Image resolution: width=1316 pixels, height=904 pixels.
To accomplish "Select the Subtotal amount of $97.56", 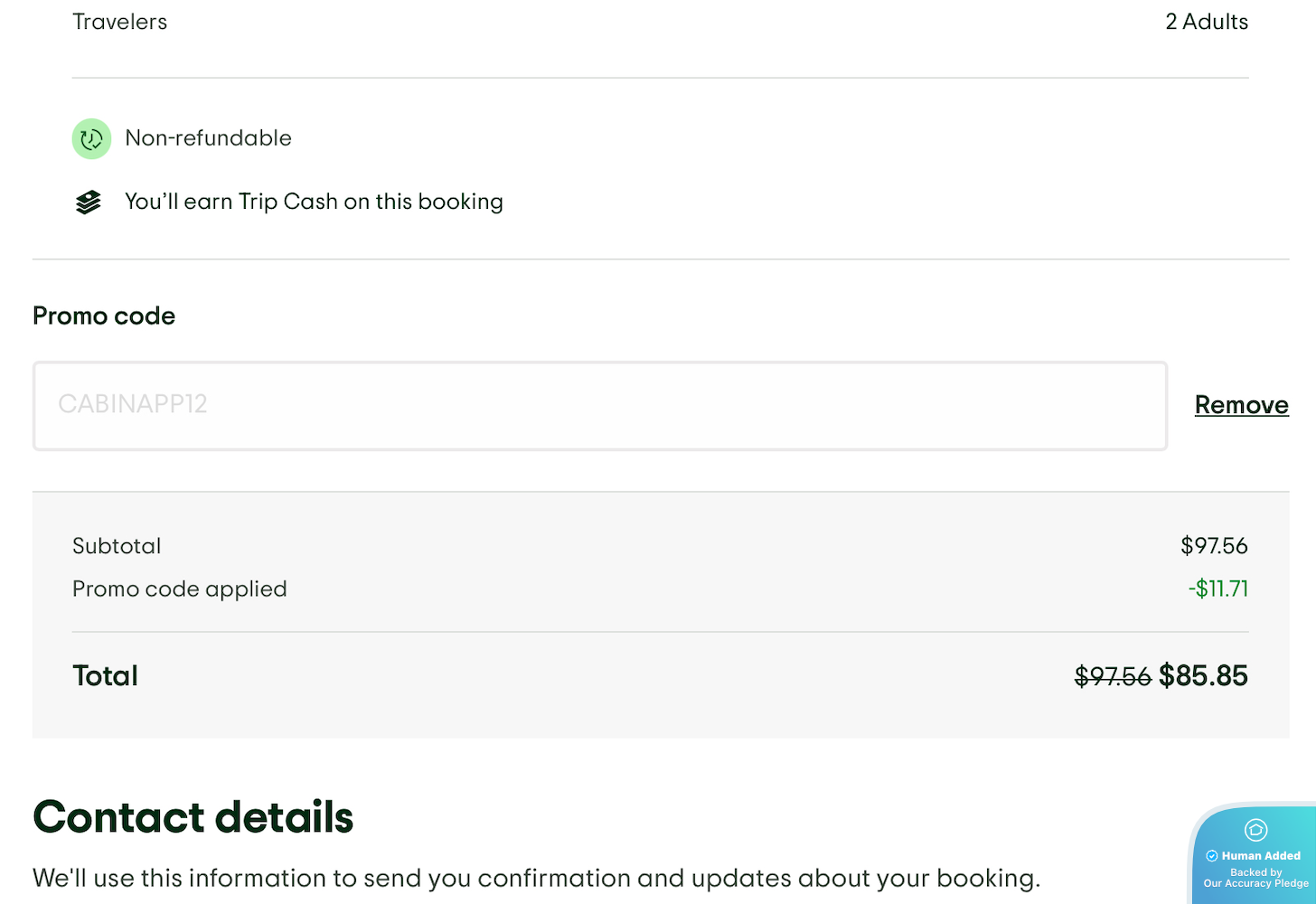I will click(1214, 546).
